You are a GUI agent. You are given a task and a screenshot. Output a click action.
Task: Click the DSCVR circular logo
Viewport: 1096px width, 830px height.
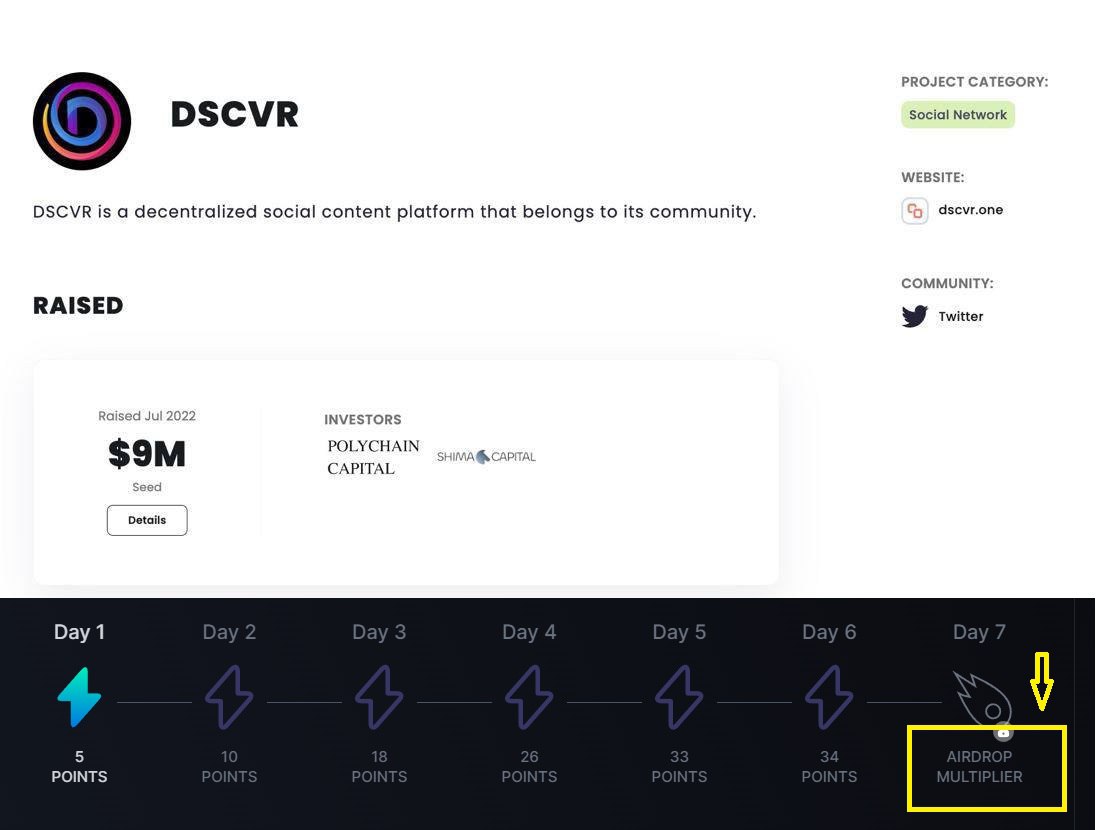click(x=82, y=121)
